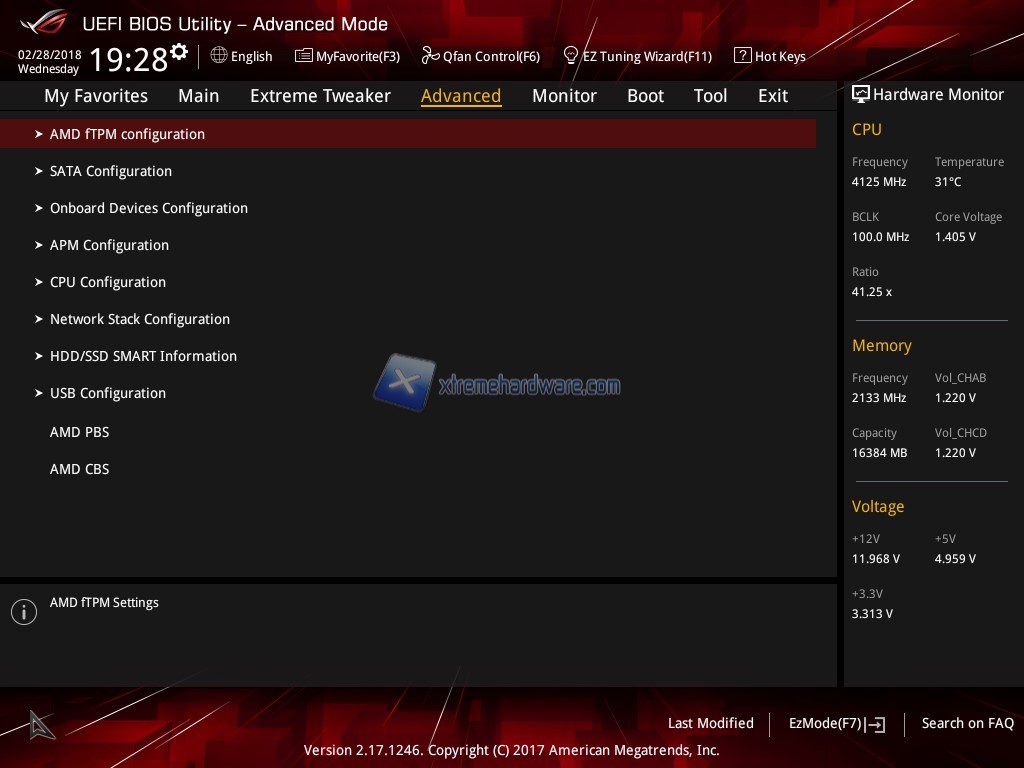Open USB Configuration submenu
This screenshot has height=768, width=1024.
pyautogui.click(x=107, y=393)
